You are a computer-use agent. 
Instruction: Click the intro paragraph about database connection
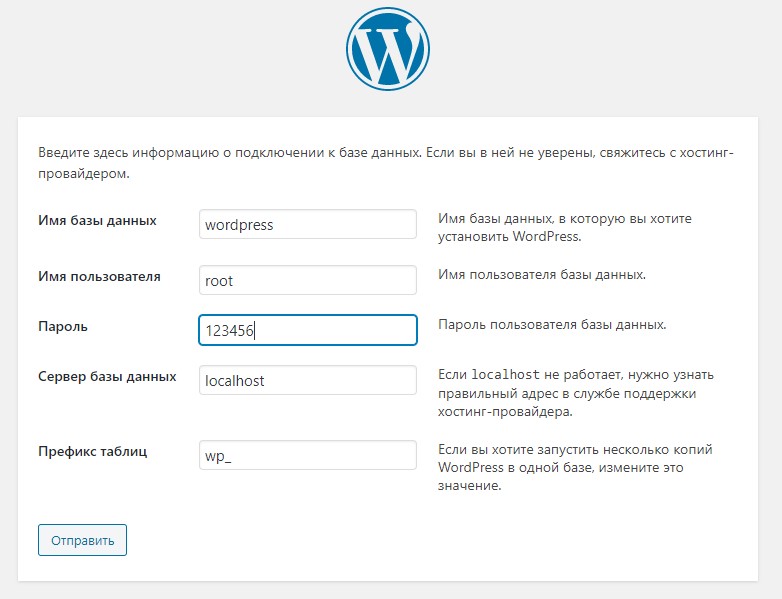point(385,163)
